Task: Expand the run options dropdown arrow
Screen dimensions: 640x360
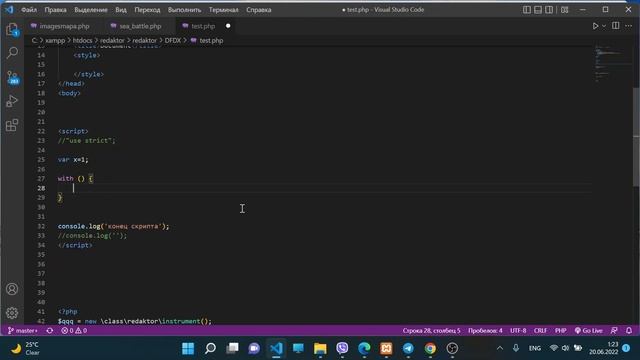Action: click(604, 26)
